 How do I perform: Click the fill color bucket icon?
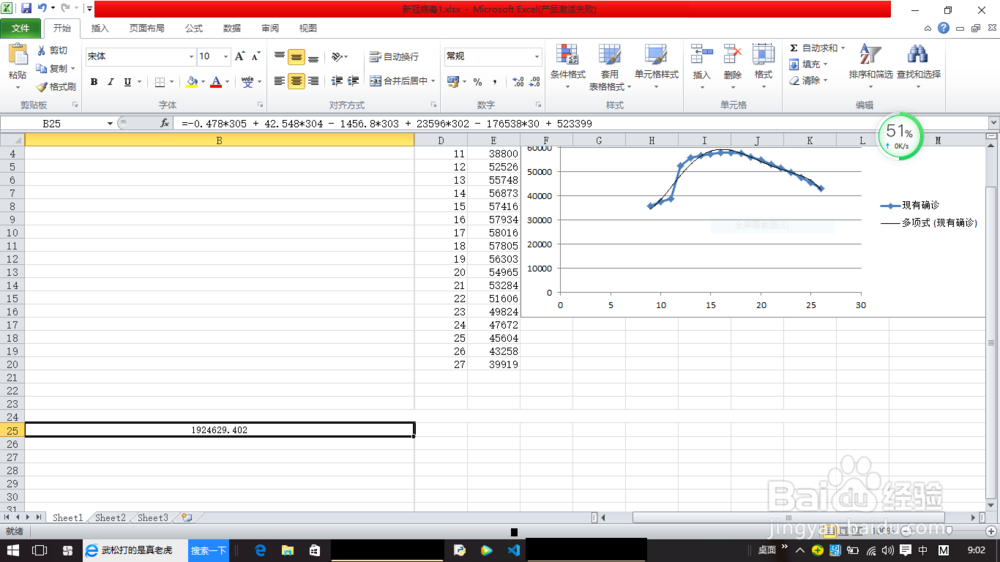[x=191, y=82]
